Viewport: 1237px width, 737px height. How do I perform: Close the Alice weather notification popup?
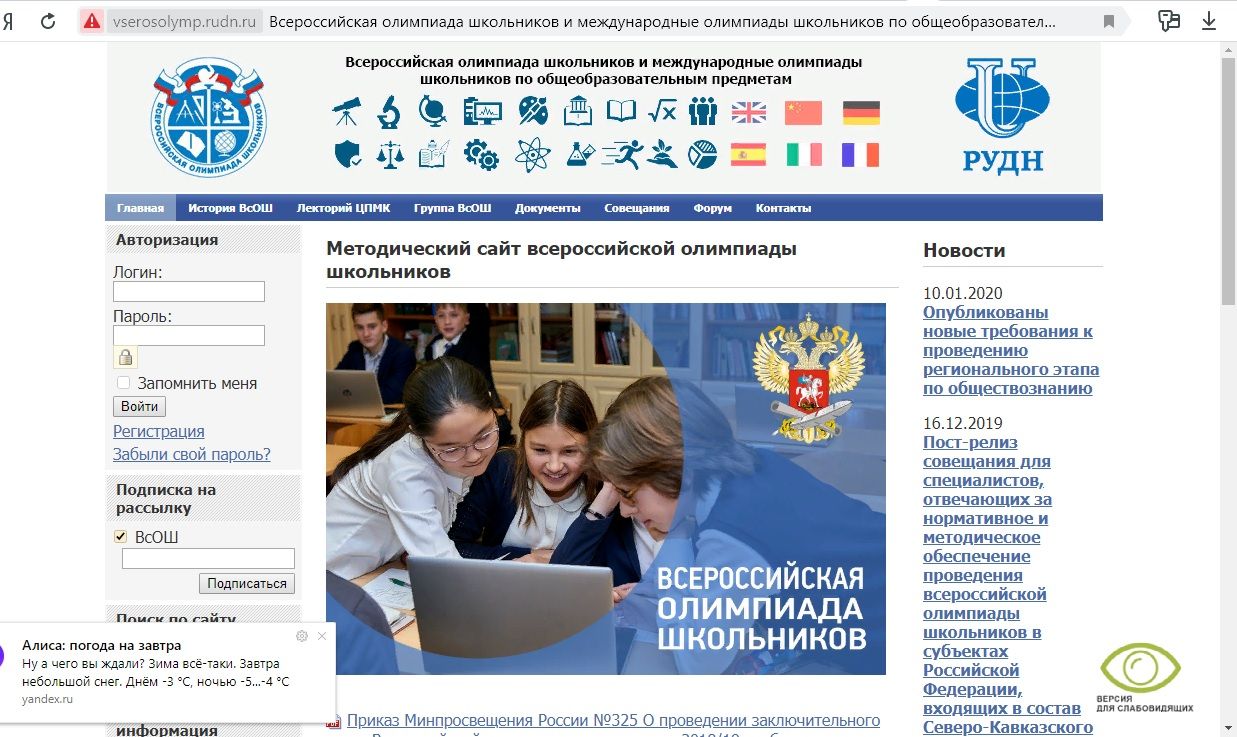[322, 636]
